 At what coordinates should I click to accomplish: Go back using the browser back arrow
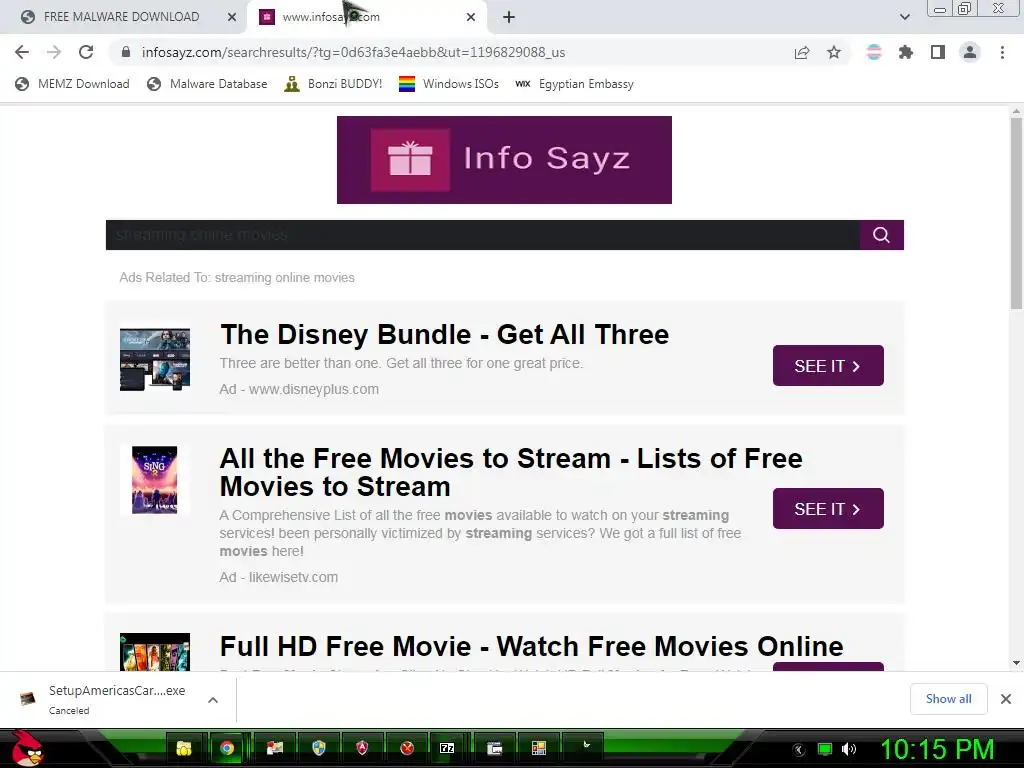pos(22,52)
